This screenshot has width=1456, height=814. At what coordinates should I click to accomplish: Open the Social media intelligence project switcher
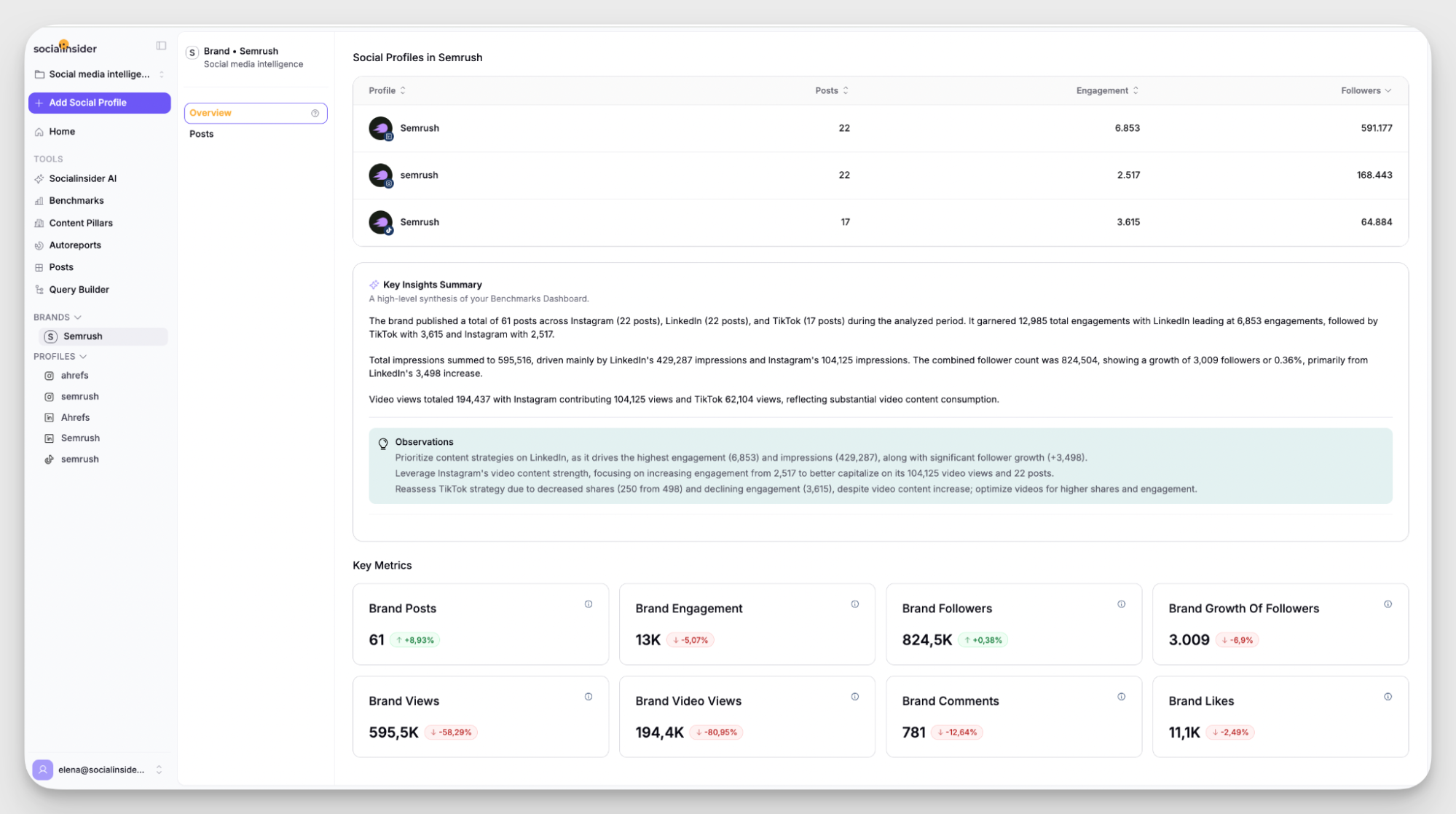pyautogui.click(x=99, y=74)
